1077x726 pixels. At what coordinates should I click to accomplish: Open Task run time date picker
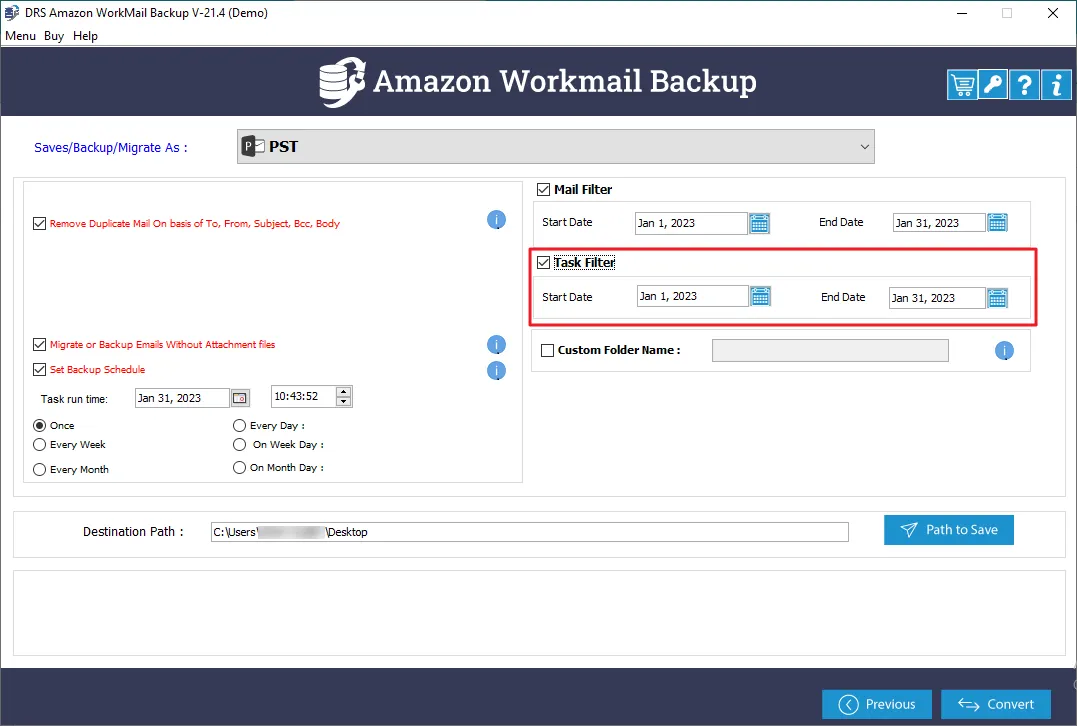click(x=240, y=398)
